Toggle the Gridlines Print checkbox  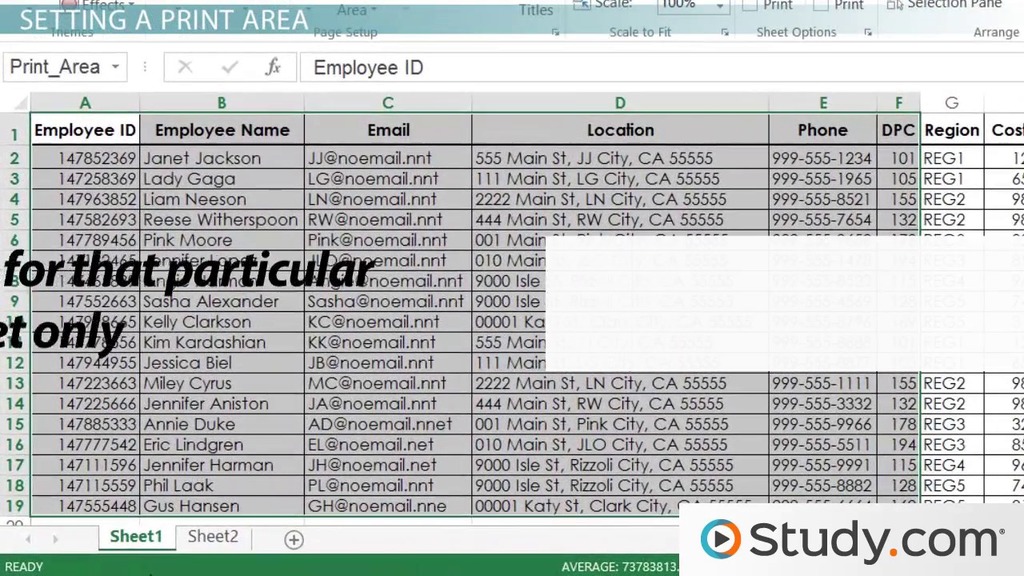tap(750, 5)
